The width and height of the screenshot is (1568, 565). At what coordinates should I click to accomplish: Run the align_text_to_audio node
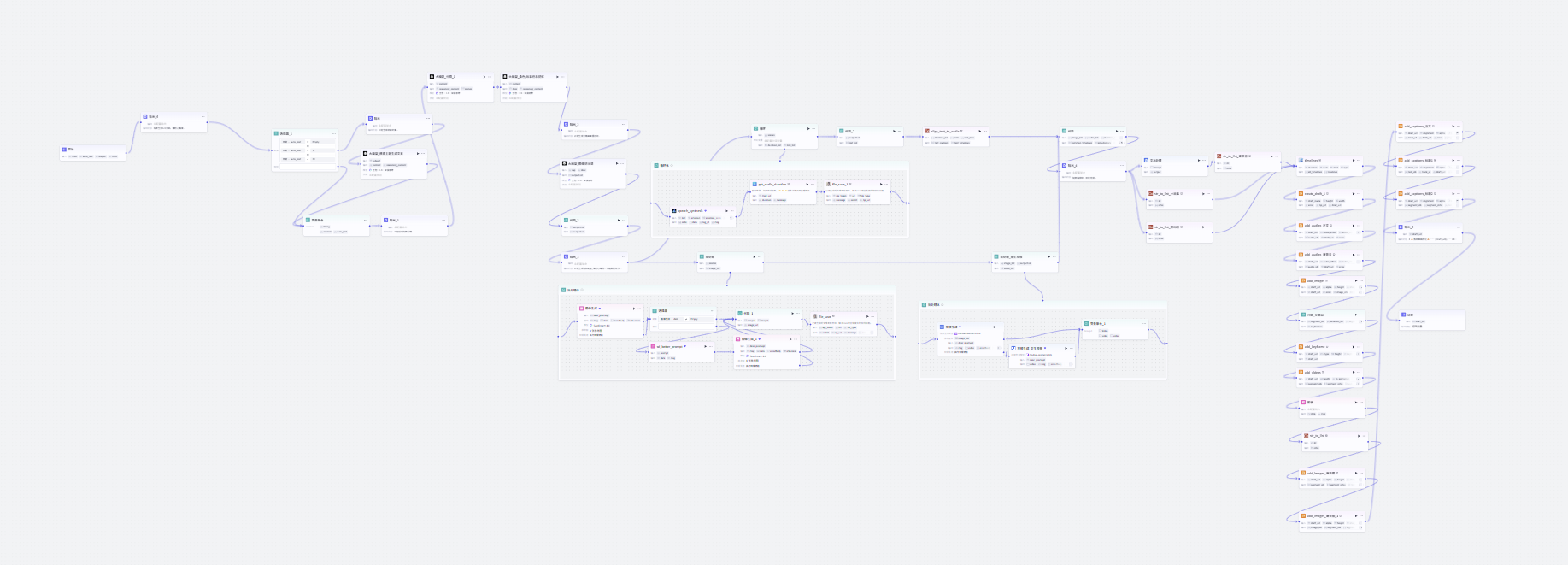(x=979, y=132)
